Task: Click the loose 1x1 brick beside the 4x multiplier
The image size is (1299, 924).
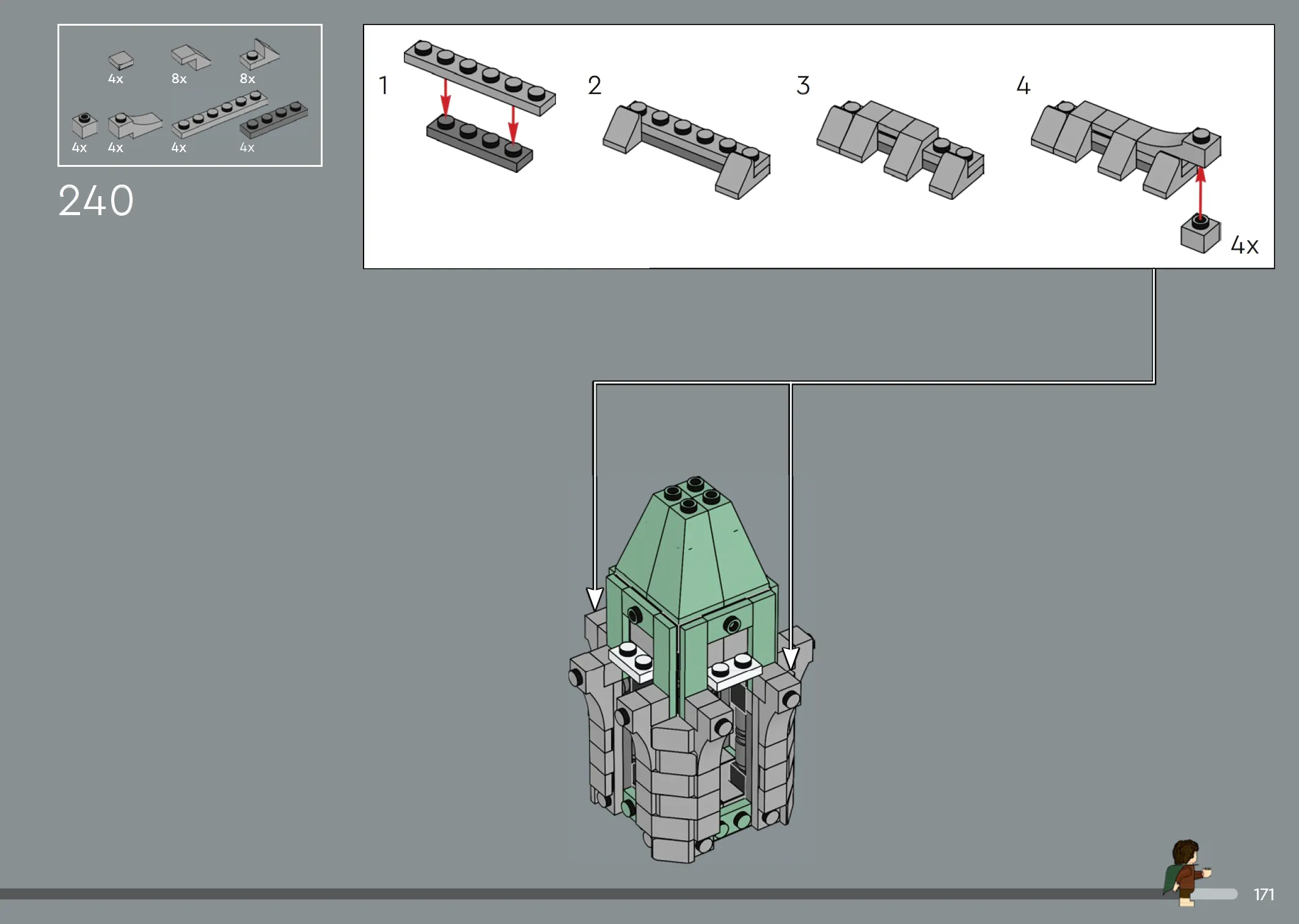Action: pos(1200,233)
